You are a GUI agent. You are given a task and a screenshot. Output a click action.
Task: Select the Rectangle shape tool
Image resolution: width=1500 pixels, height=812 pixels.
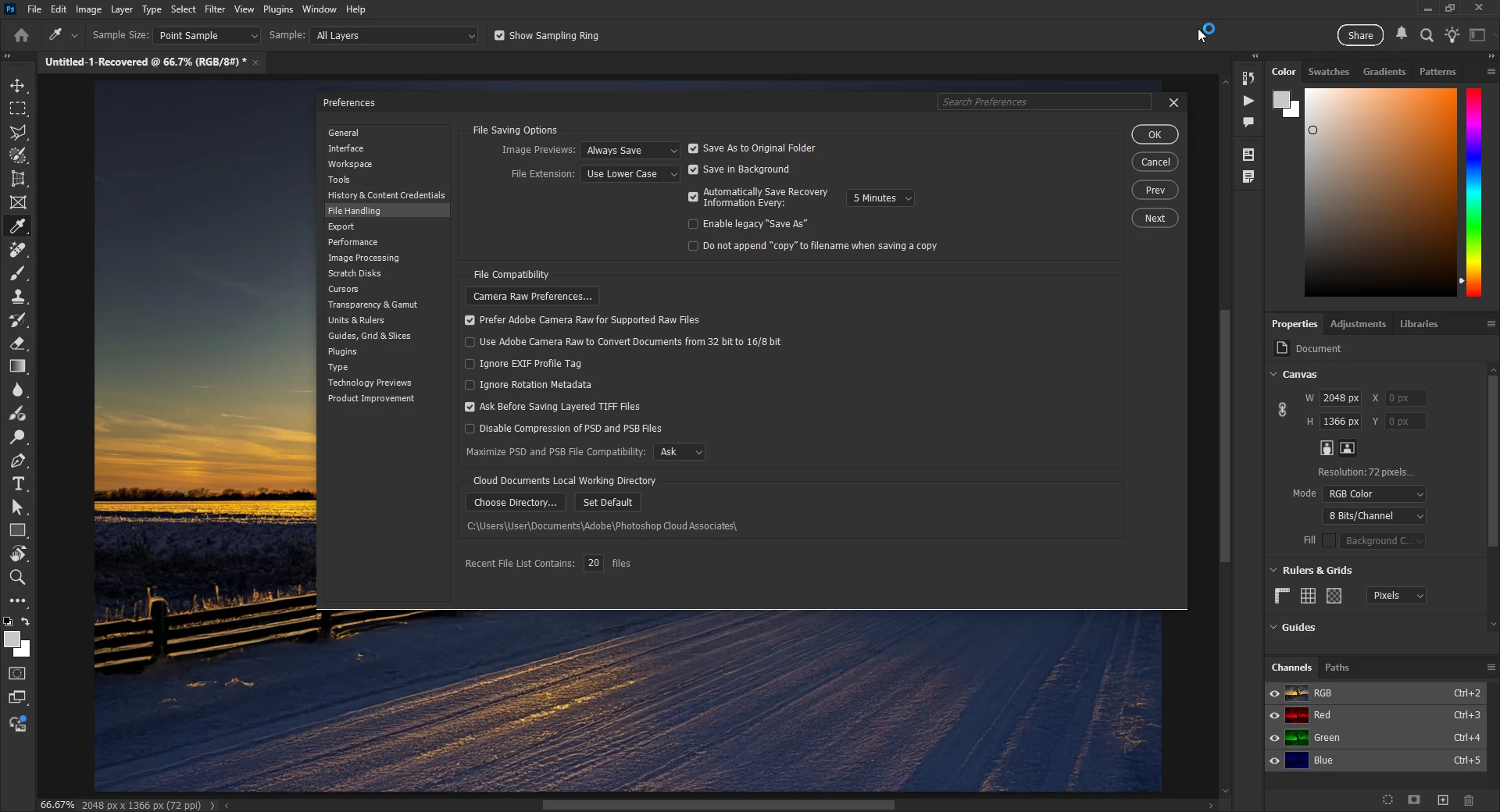[x=17, y=531]
